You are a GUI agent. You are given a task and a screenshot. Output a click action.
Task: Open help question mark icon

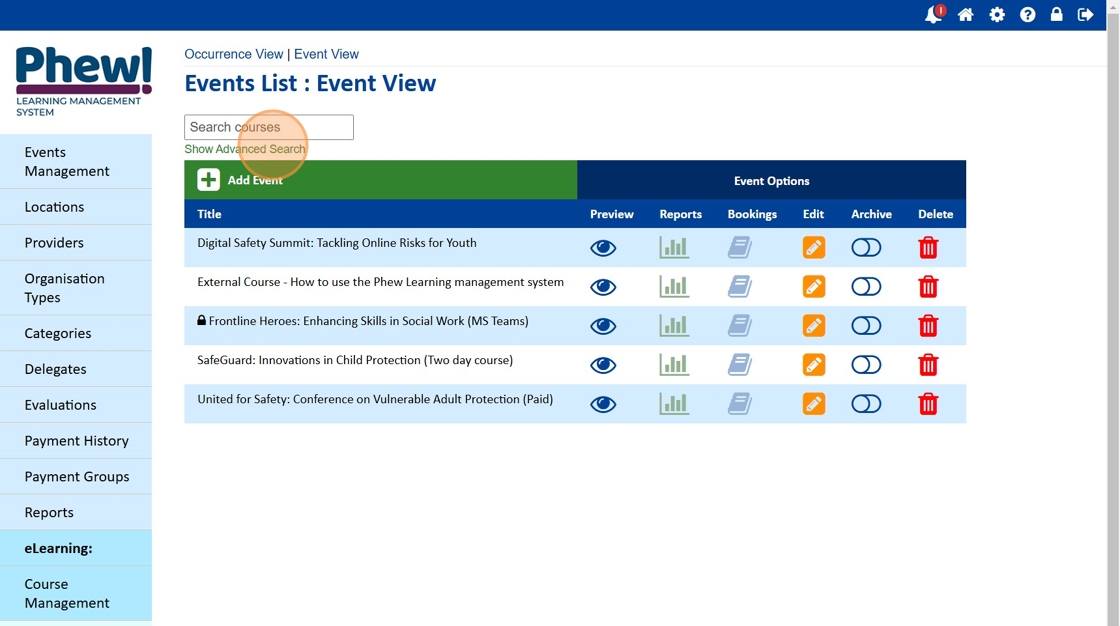point(1027,14)
